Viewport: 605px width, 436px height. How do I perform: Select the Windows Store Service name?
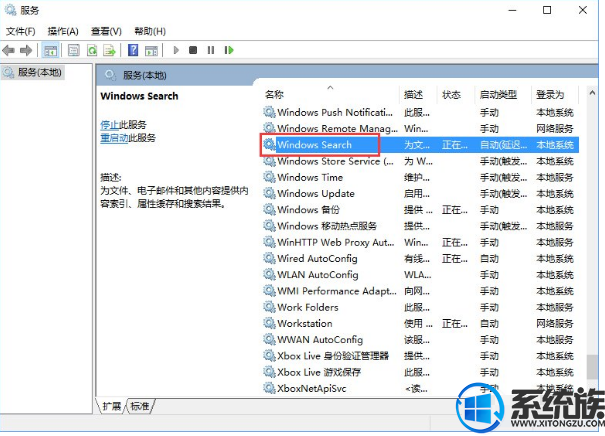(335, 161)
